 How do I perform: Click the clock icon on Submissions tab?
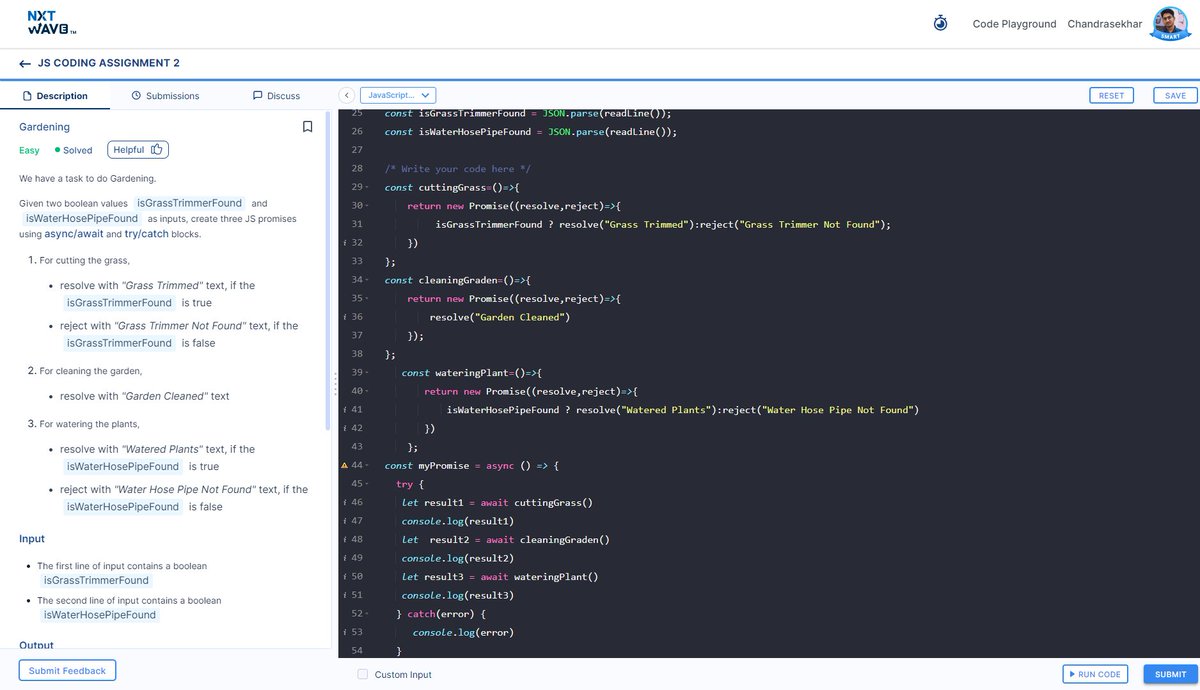click(136, 96)
